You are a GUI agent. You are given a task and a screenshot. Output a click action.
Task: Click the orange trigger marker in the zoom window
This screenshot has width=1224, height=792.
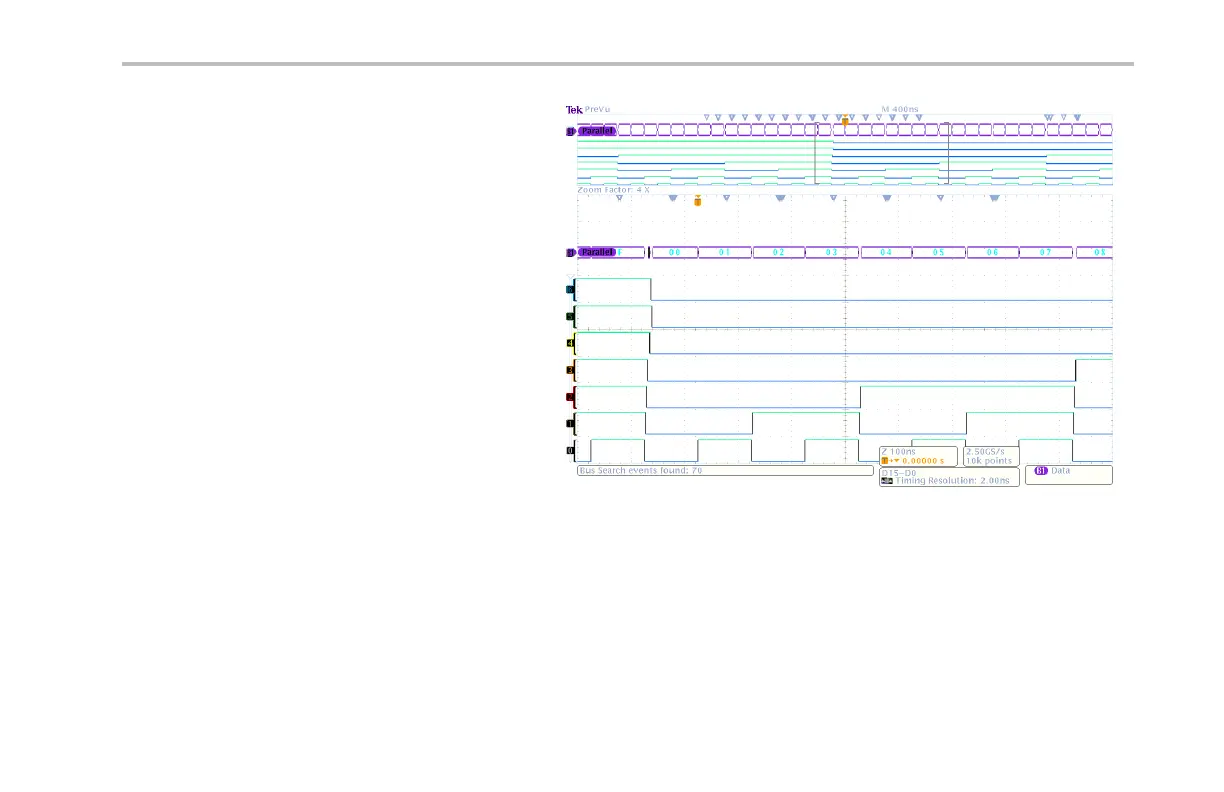[697, 201]
